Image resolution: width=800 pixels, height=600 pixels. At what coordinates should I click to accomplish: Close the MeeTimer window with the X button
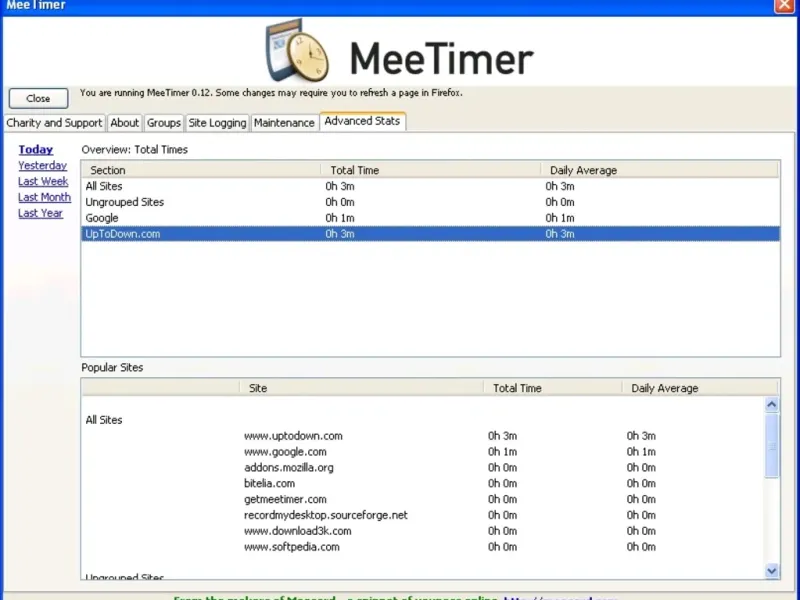click(784, 6)
